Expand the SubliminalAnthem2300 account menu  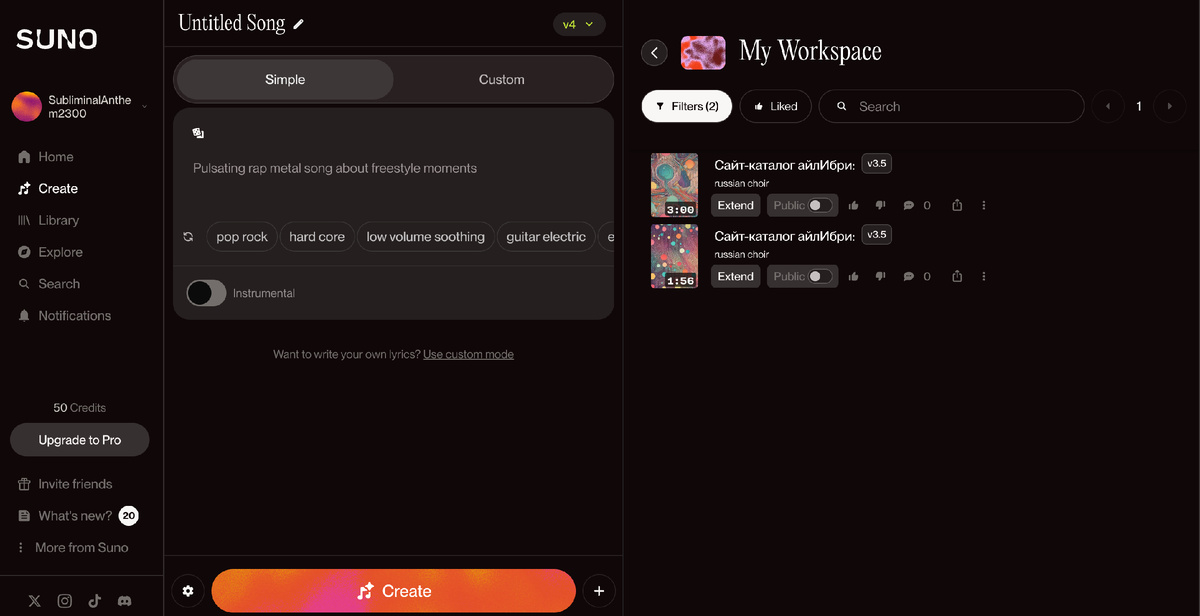80,107
